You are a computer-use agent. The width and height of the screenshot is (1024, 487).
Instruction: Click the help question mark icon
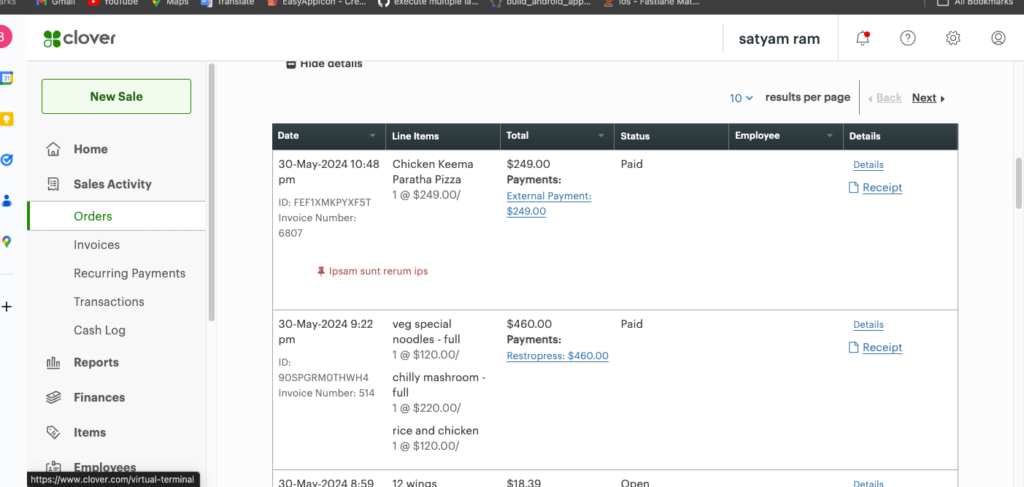coord(908,38)
